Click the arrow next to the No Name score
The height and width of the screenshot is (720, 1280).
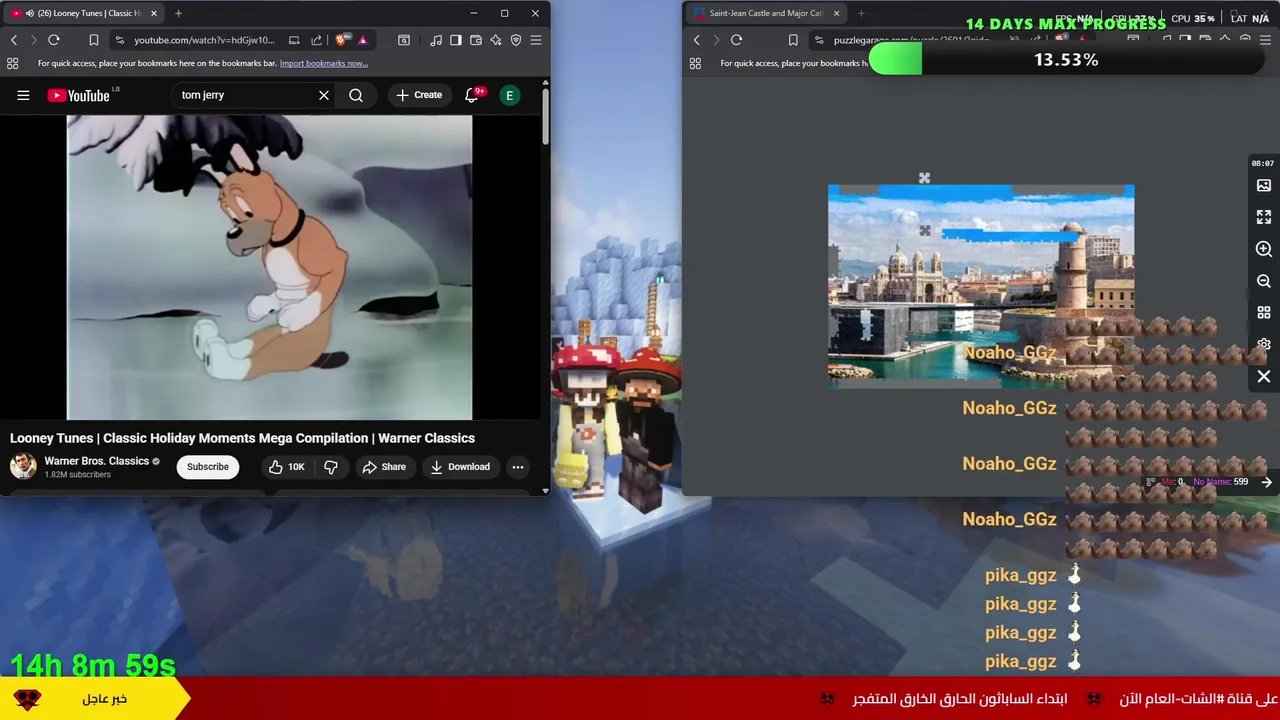tap(1267, 482)
